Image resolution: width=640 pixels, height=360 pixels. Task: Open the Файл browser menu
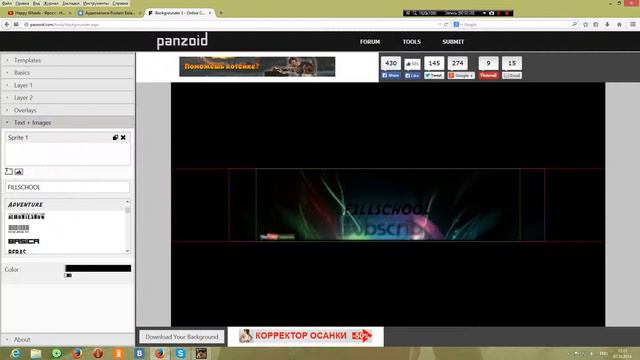pos(7,3)
